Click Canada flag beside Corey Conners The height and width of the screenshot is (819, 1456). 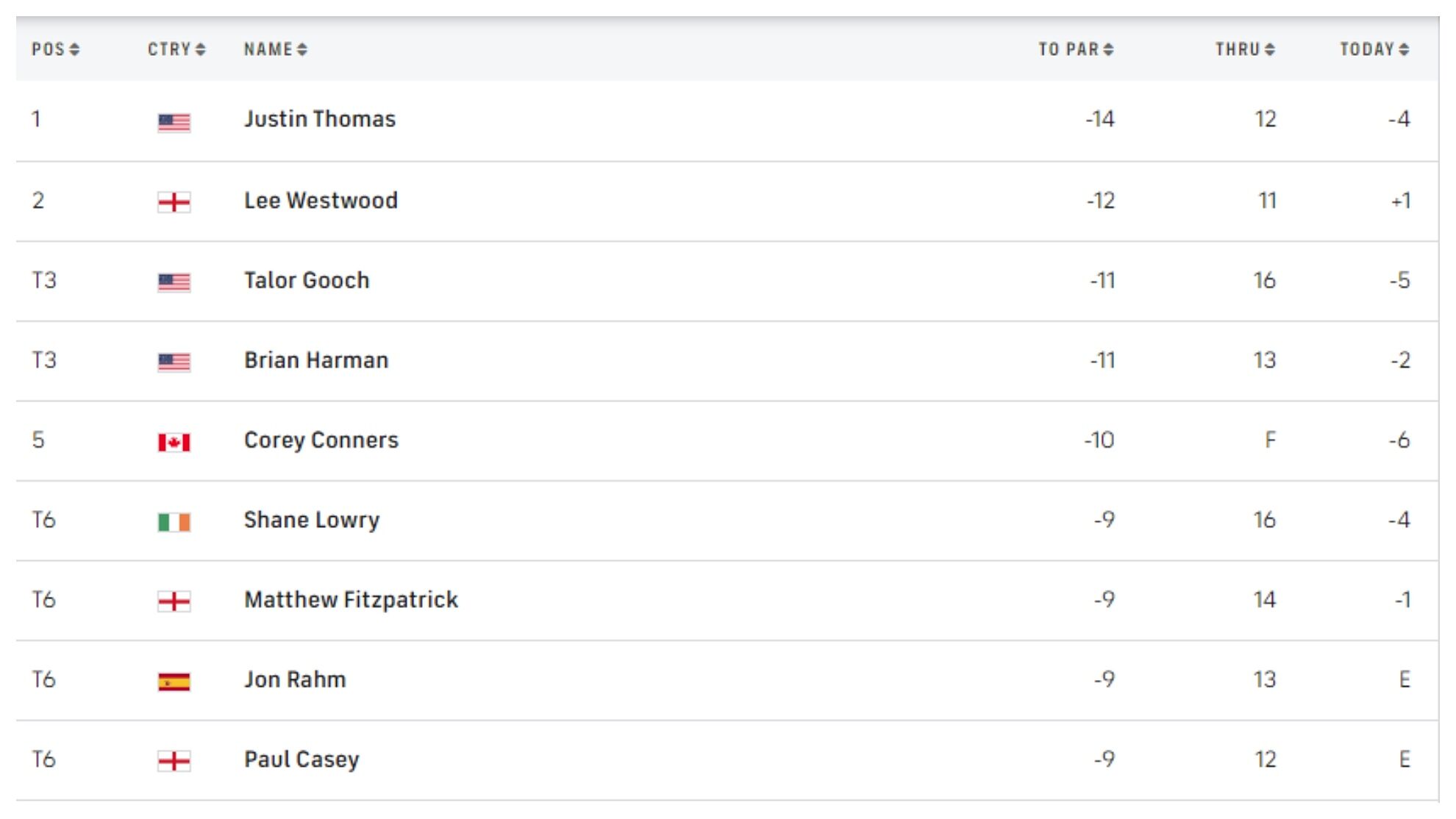click(174, 442)
